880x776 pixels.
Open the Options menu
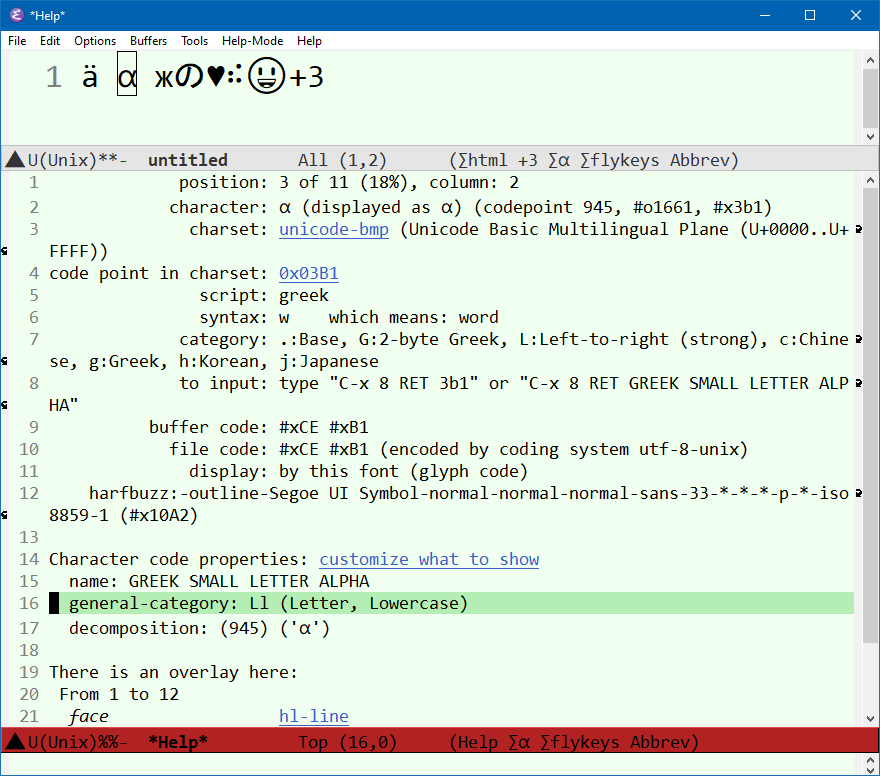pyautogui.click(x=95, y=41)
